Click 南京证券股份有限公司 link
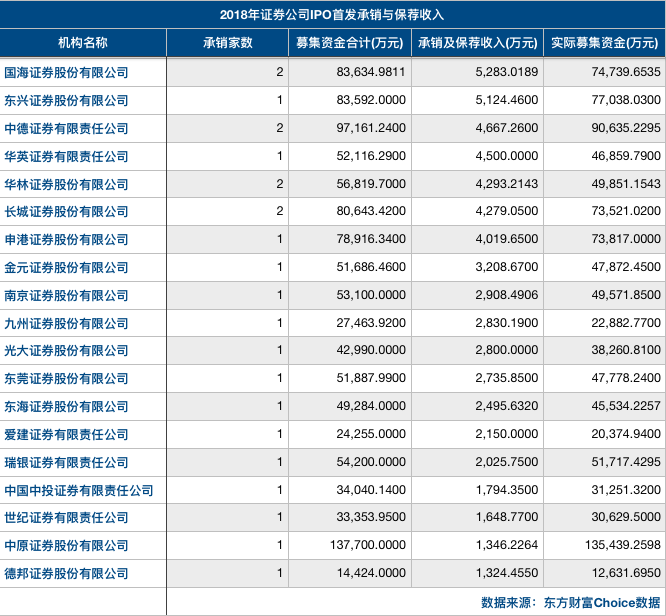This screenshot has width=666, height=616. [66, 296]
